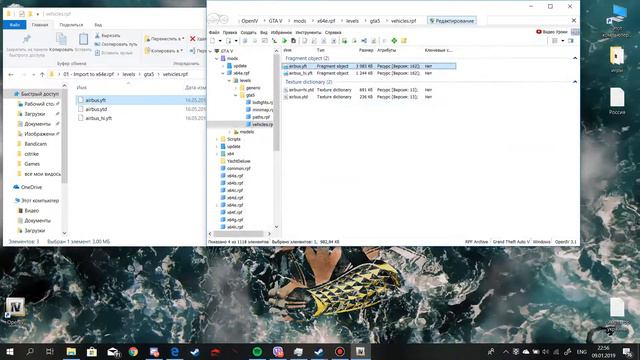Open the Viber icon in the taskbar
Viewport: 640px width, 360px height.
[x=278, y=351]
